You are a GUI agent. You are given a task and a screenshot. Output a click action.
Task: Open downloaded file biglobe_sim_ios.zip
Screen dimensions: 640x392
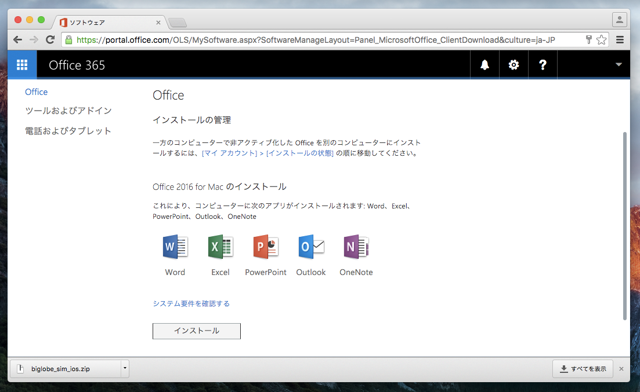[64, 369]
